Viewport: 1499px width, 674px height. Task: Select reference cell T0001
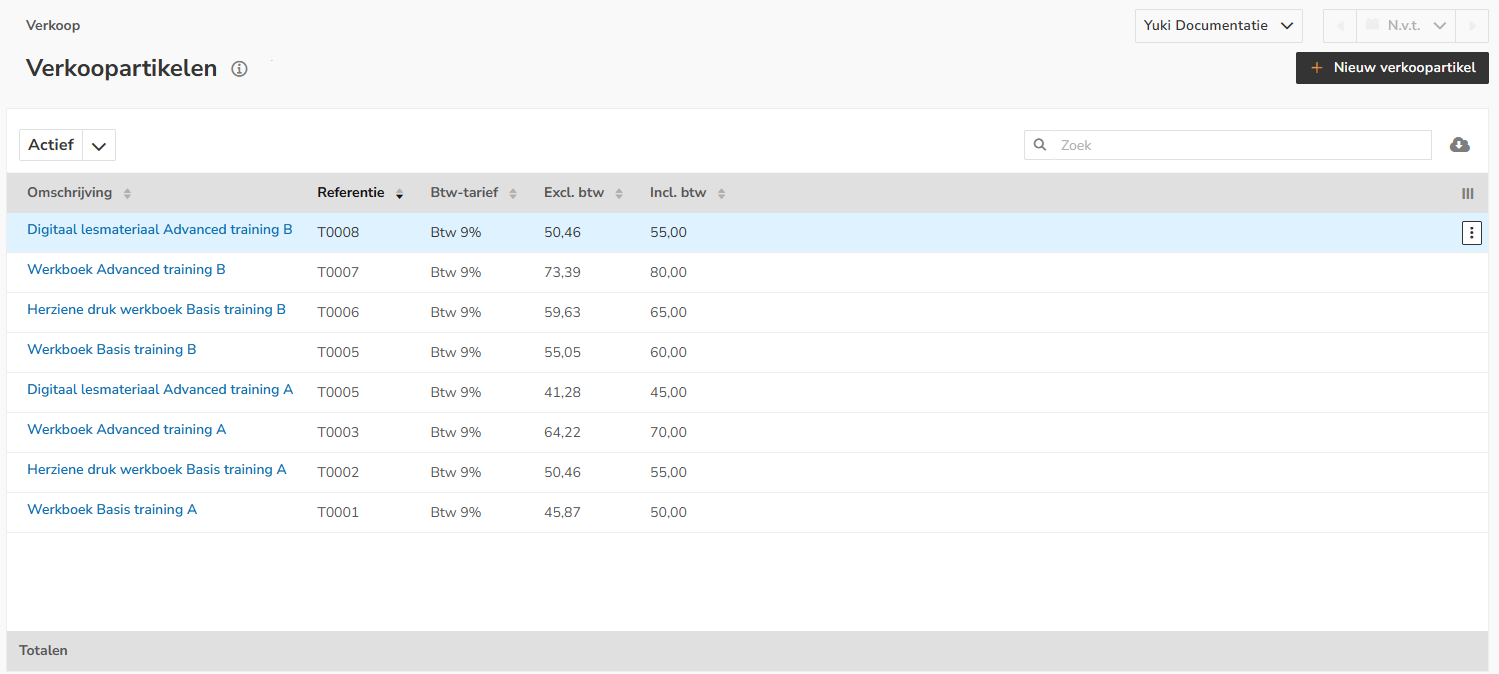[x=338, y=513]
